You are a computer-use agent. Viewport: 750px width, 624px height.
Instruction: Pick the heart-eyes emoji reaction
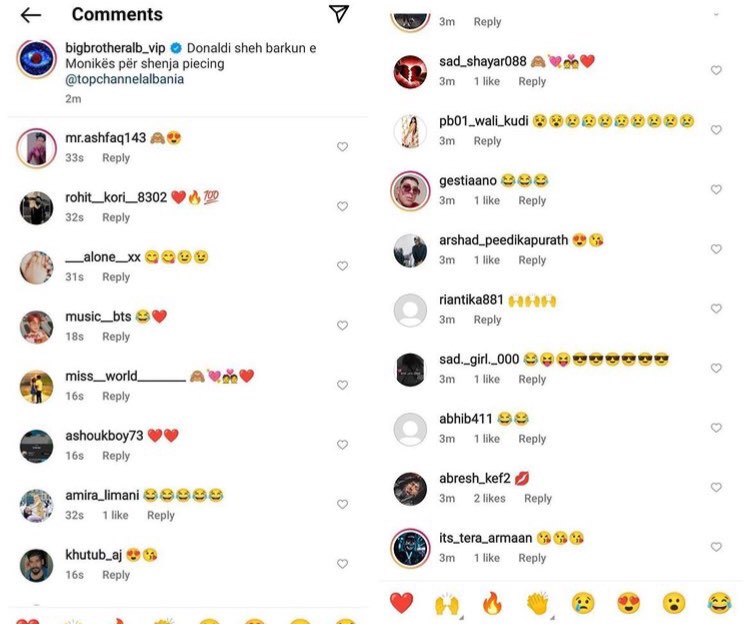pyautogui.click(x=629, y=603)
